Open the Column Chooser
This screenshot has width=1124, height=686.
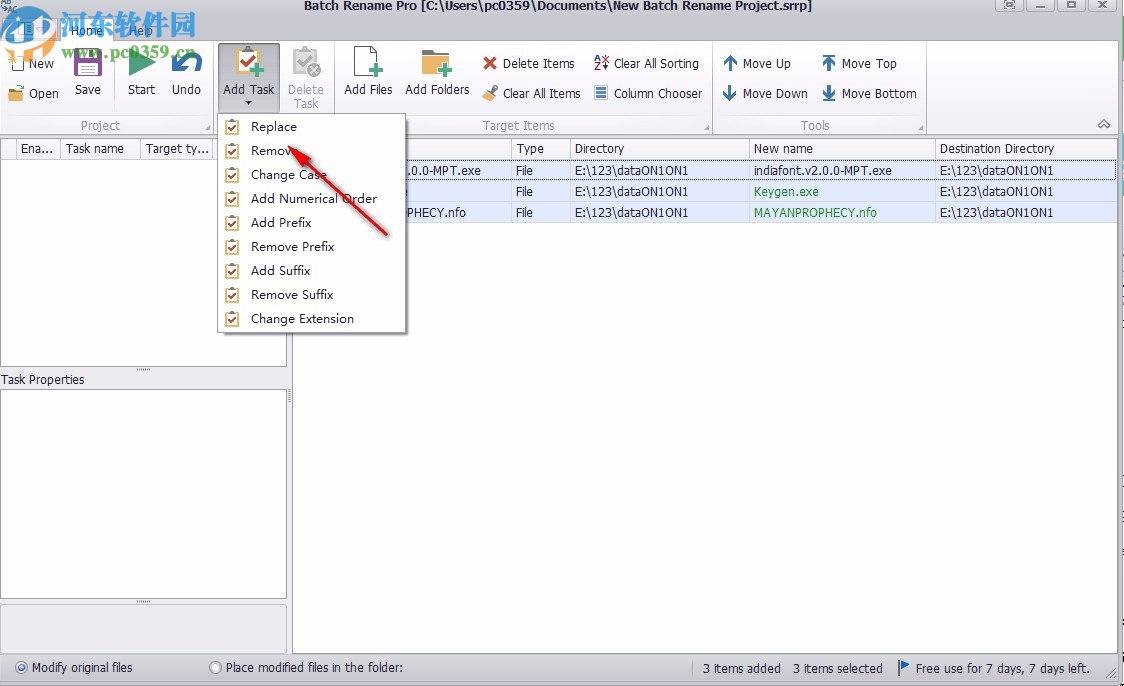(649, 93)
